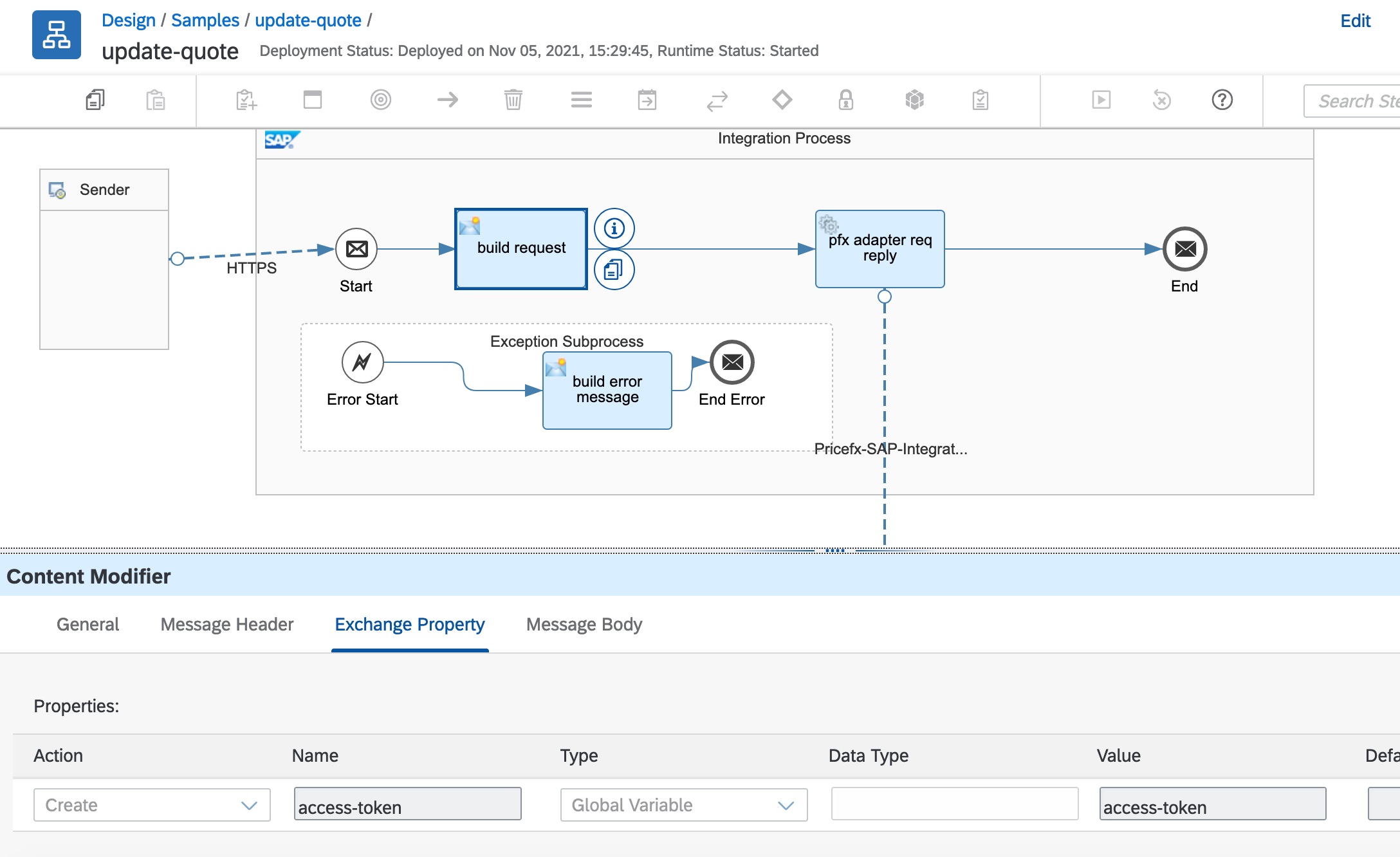Click the connector arrow tool icon

click(447, 100)
